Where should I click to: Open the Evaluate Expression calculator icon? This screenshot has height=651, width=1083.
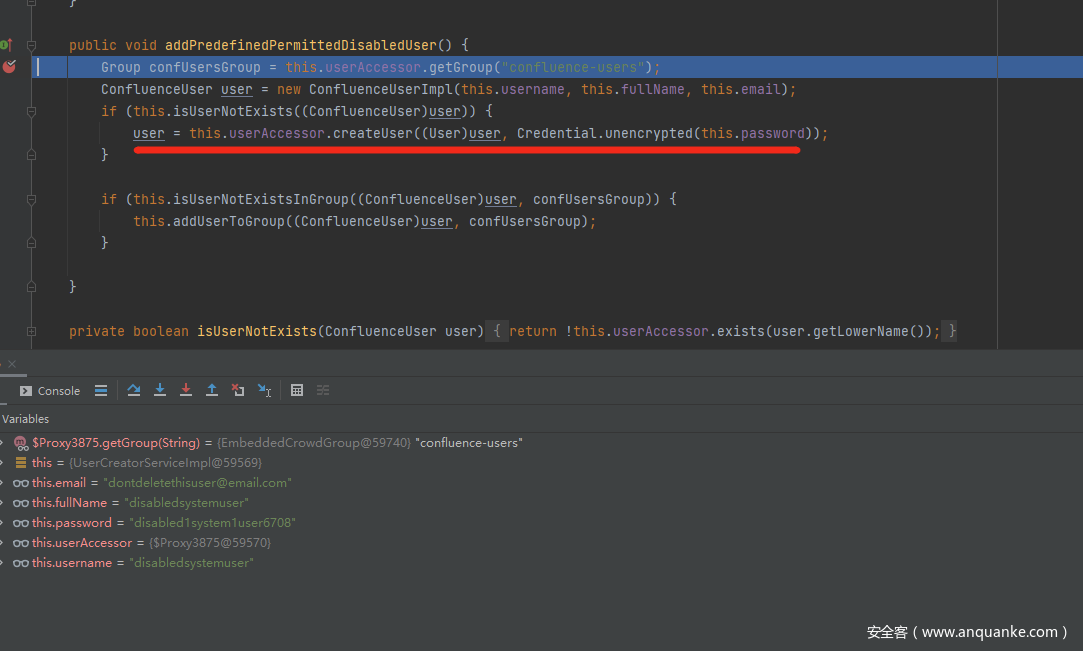click(x=297, y=390)
